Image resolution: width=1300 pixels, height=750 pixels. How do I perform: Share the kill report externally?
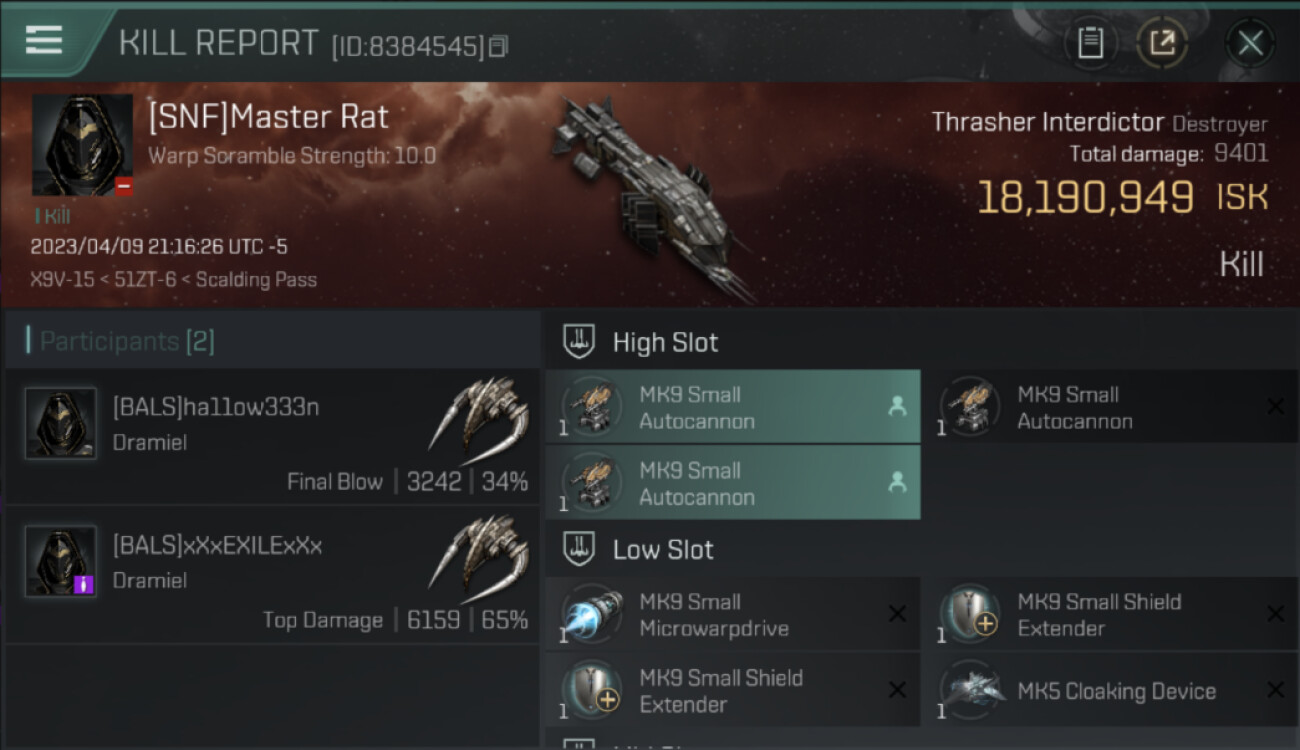[1162, 43]
